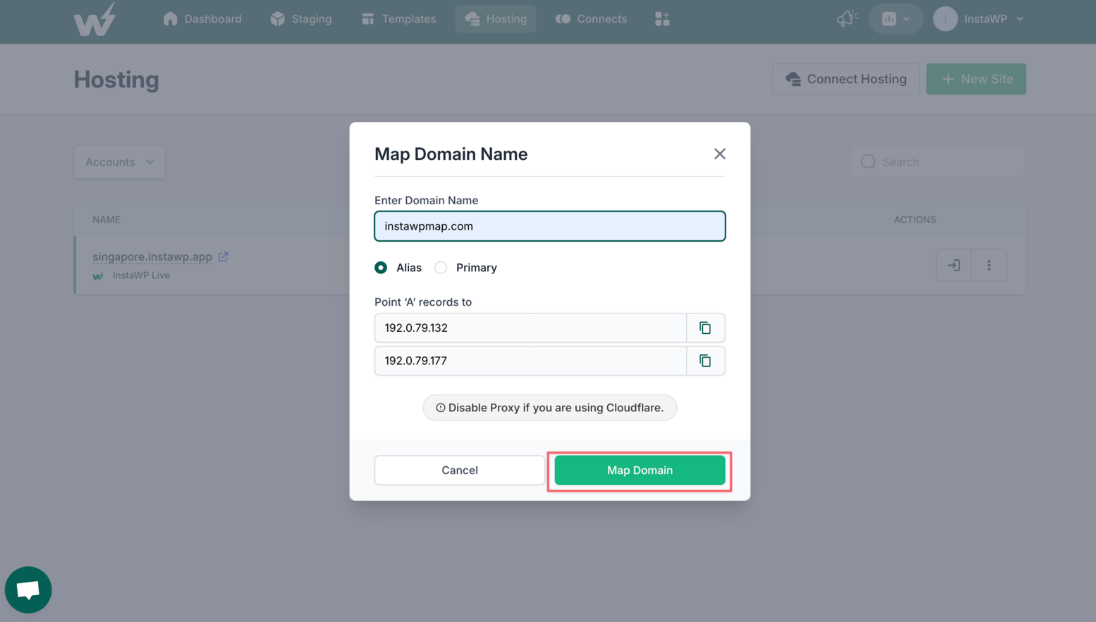Click the Disable Proxy Cloudflare notice
The height and width of the screenshot is (622, 1096).
click(549, 407)
